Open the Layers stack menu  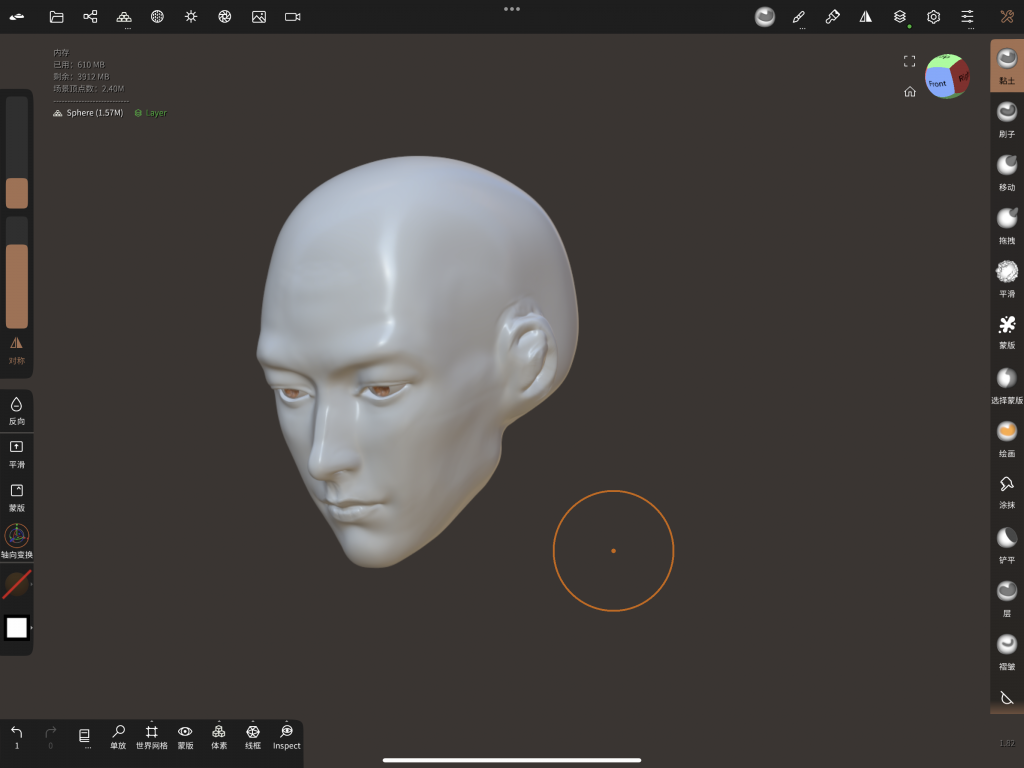pos(900,16)
